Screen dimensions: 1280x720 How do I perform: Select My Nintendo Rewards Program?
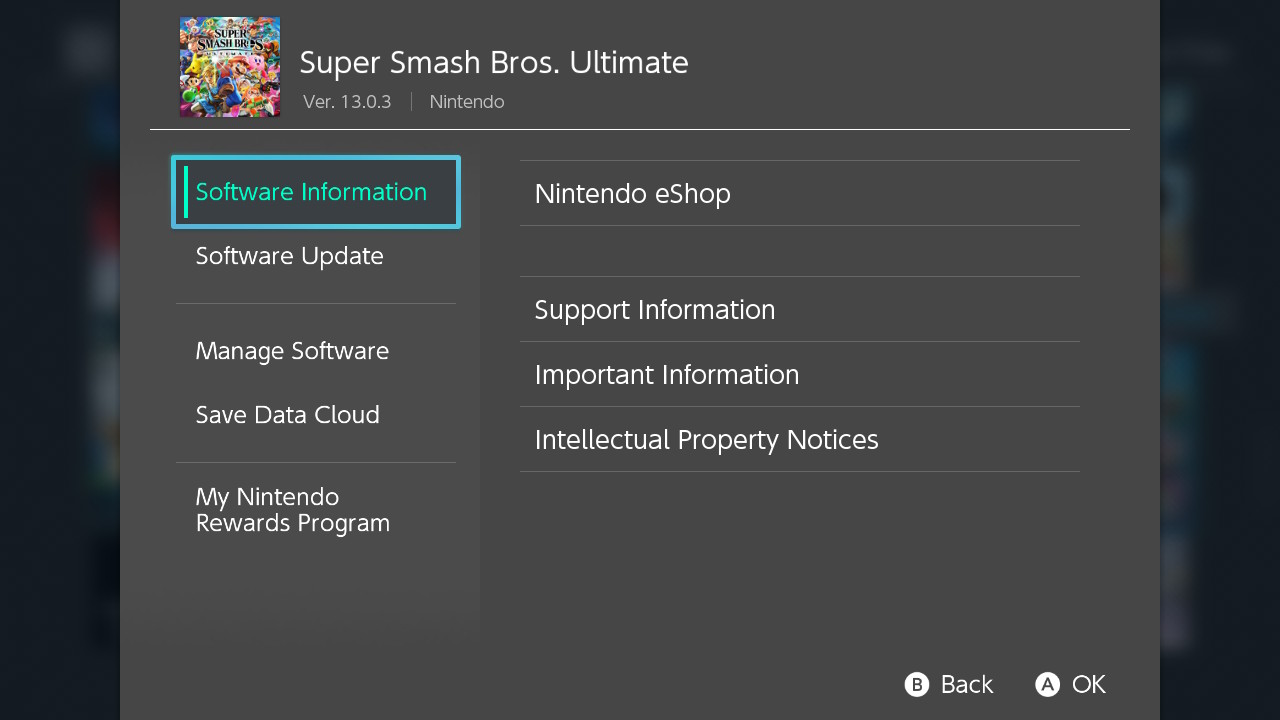pos(316,510)
